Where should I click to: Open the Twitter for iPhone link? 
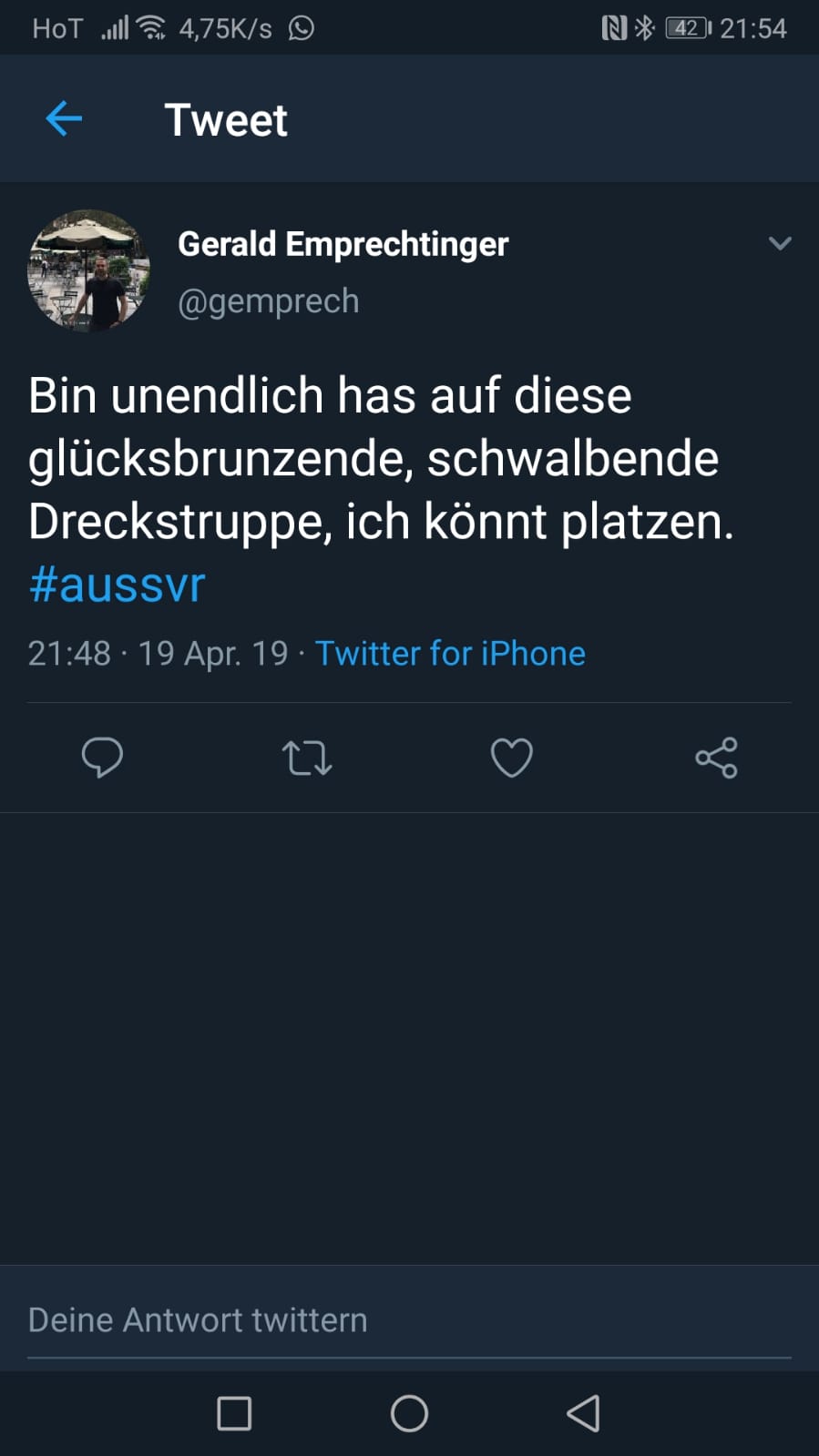tap(450, 654)
